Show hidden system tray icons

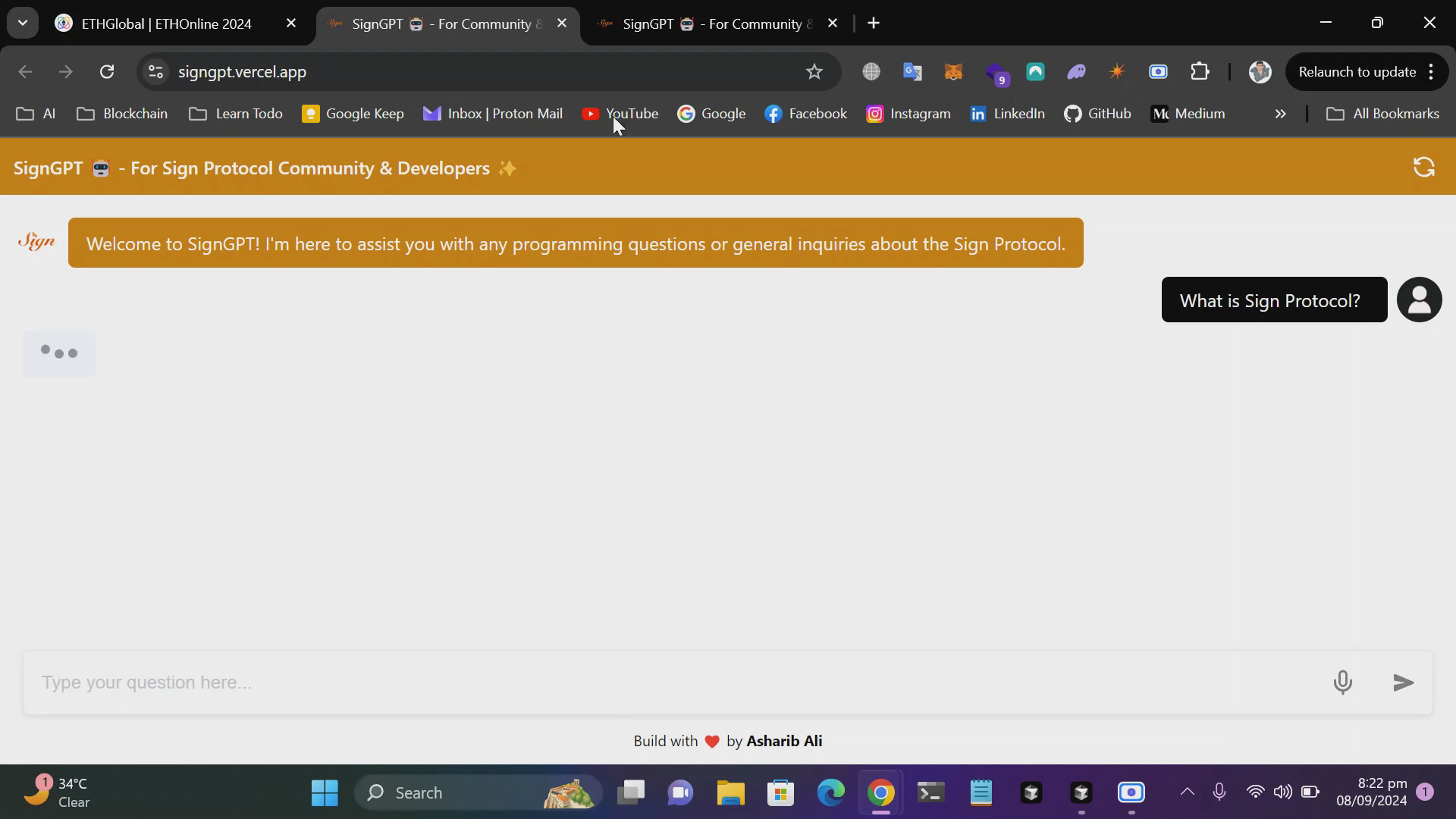tap(1188, 792)
